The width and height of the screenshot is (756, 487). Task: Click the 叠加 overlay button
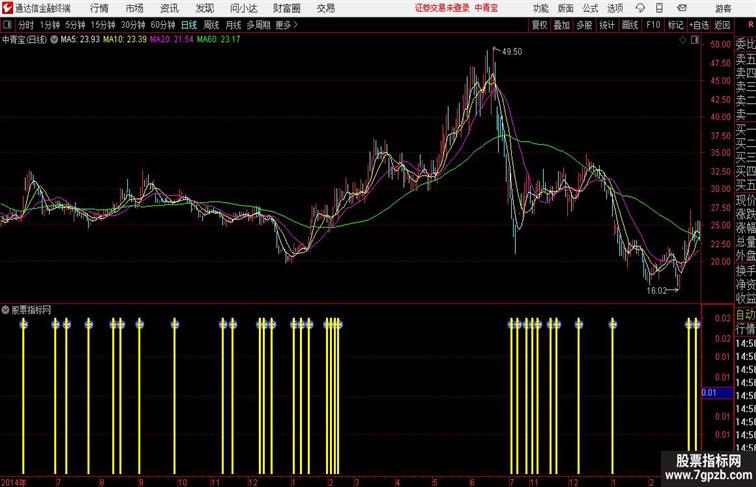(561, 25)
